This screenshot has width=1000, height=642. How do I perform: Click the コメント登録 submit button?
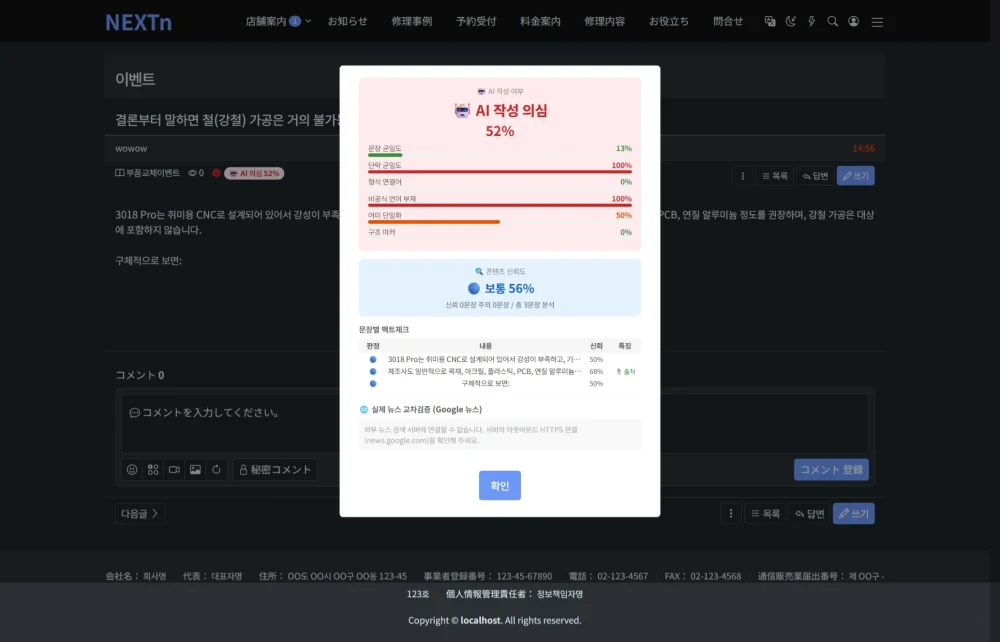coord(831,469)
